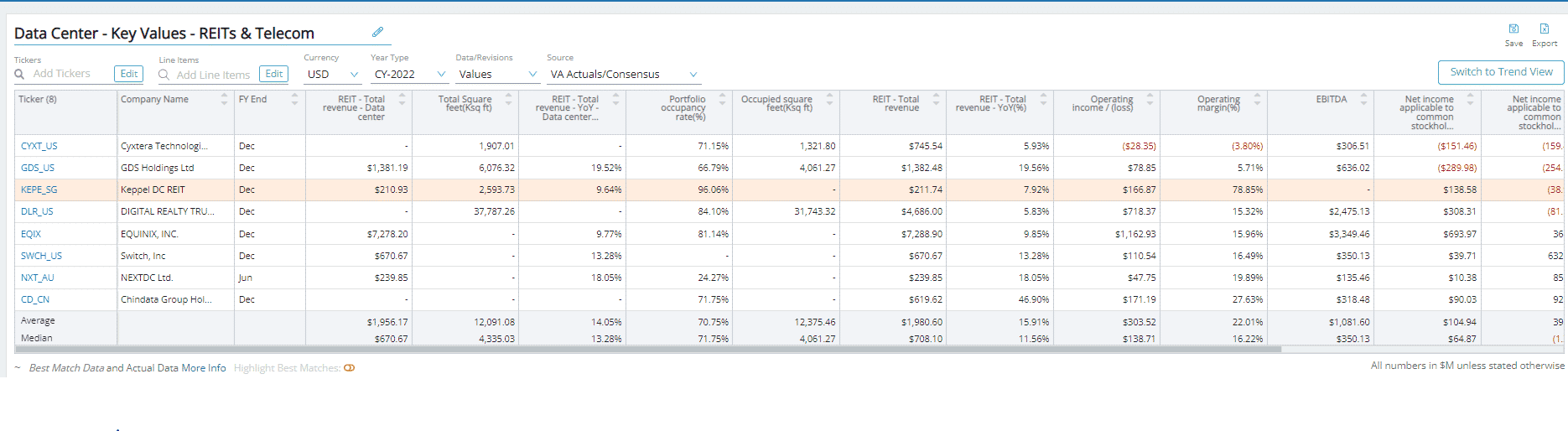
Task: Open the KEPE_SG ticker link
Action: [39, 190]
